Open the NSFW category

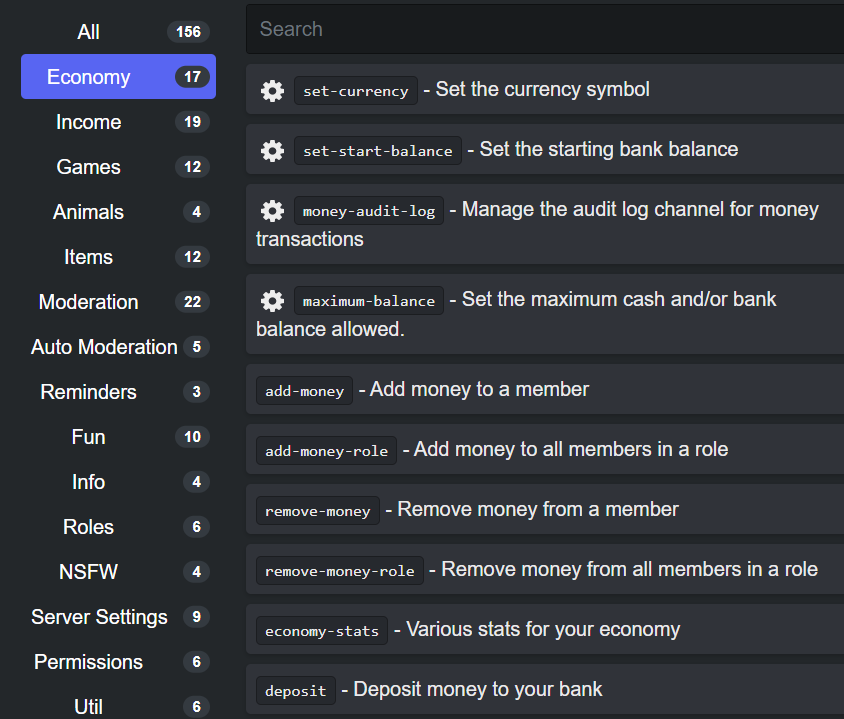coord(118,572)
